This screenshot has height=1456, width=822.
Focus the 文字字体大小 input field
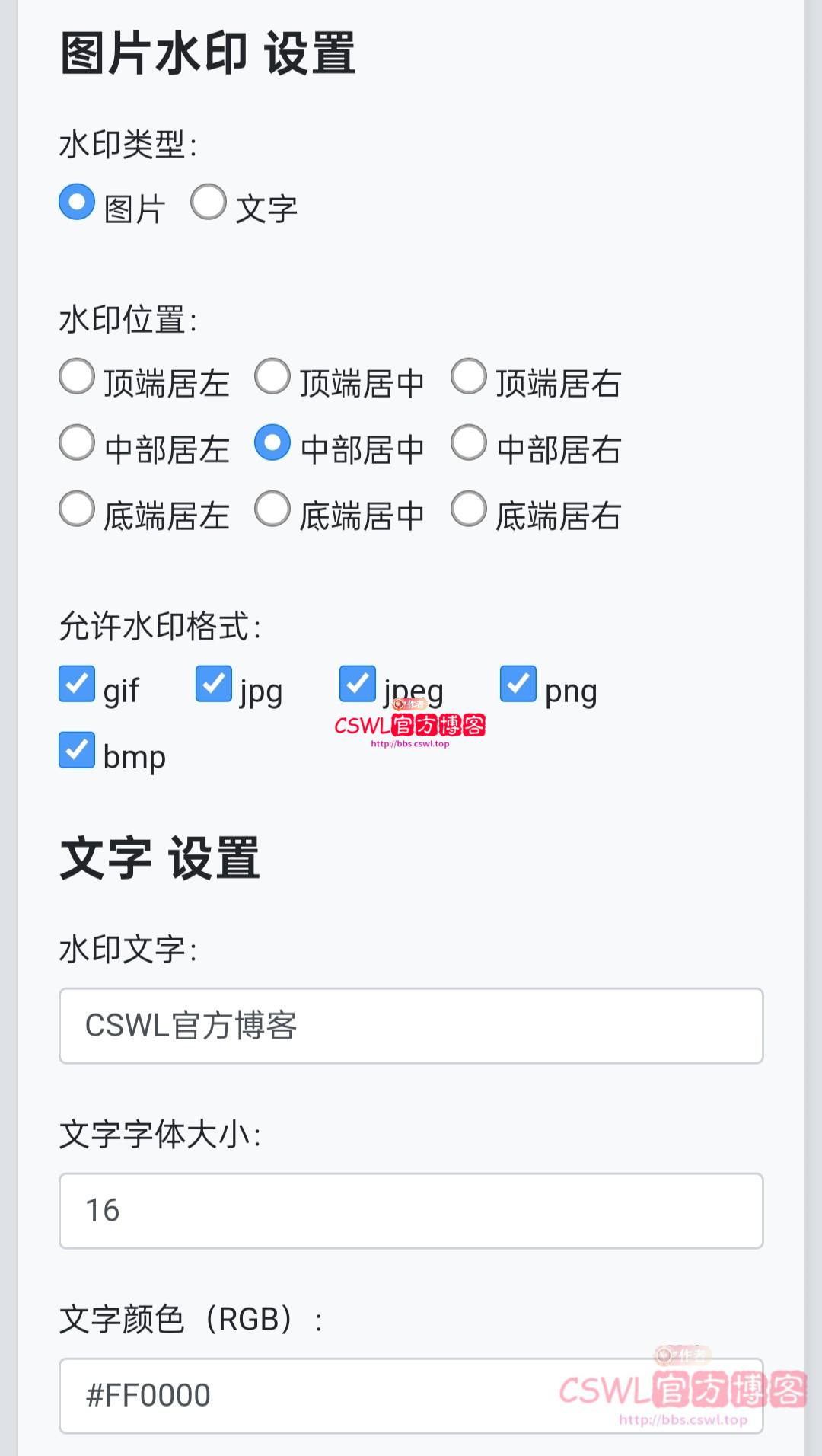pyautogui.click(x=411, y=1211)
